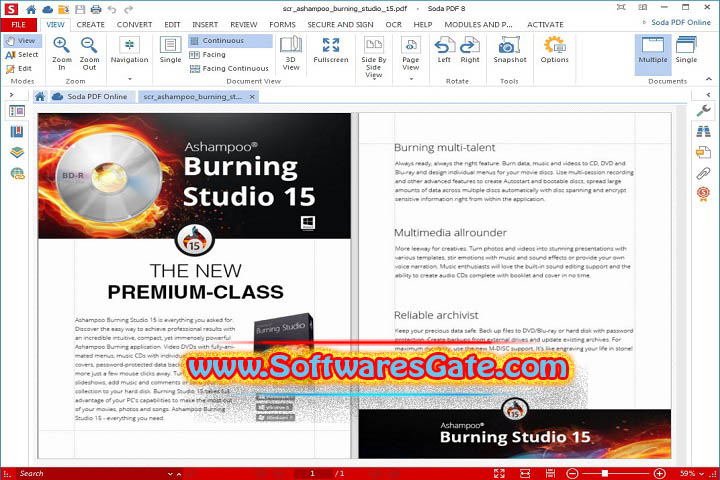Set Documents mode to Single

tap(686, 51)
